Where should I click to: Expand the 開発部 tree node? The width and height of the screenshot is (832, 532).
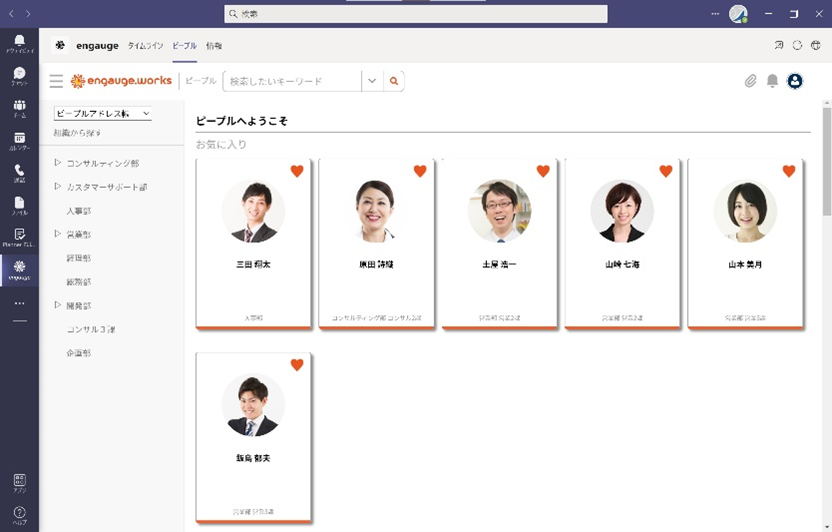pyautogui.click(x=58, y=305)
